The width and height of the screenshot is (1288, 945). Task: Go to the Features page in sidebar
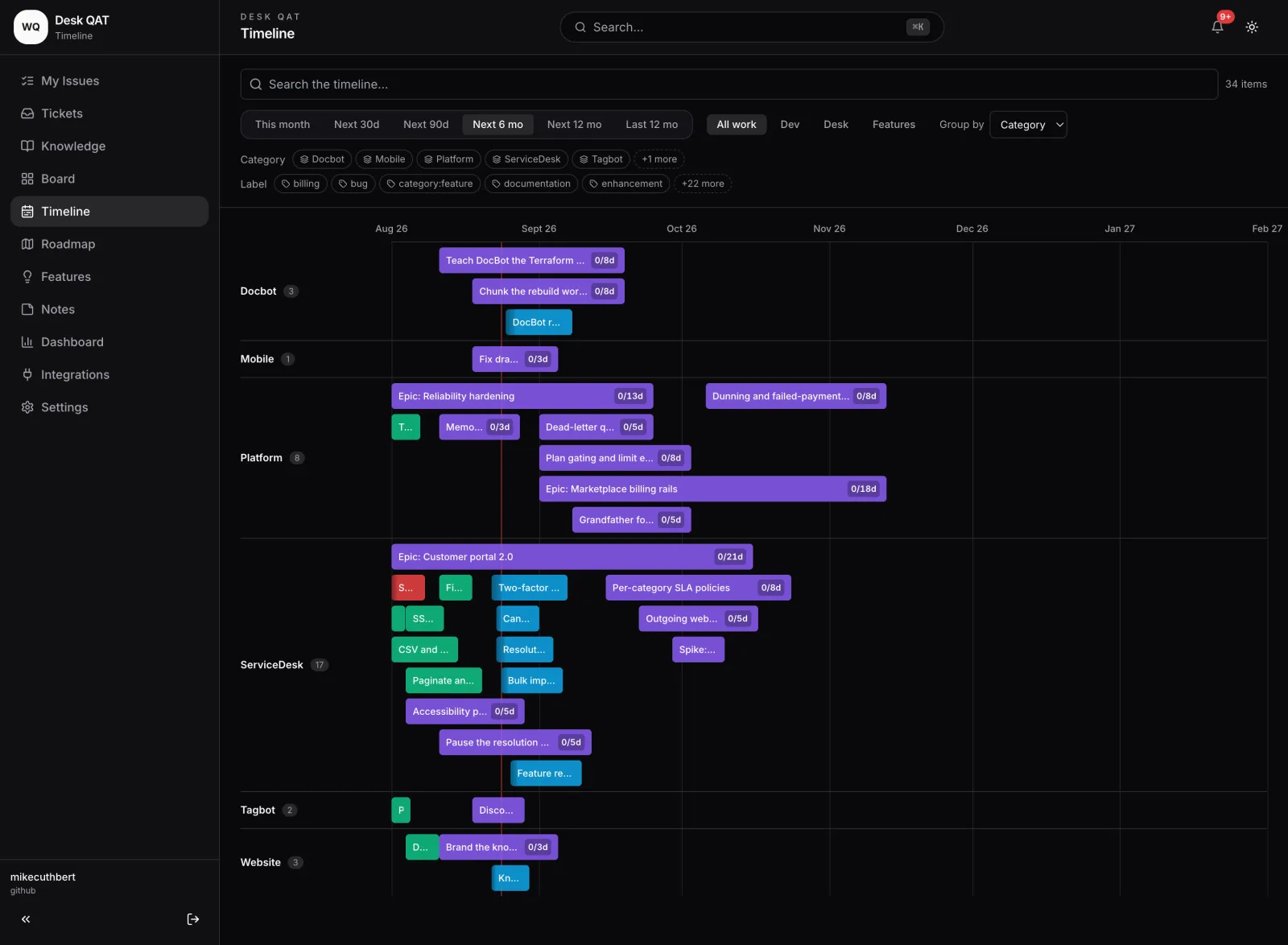(109, 277)
